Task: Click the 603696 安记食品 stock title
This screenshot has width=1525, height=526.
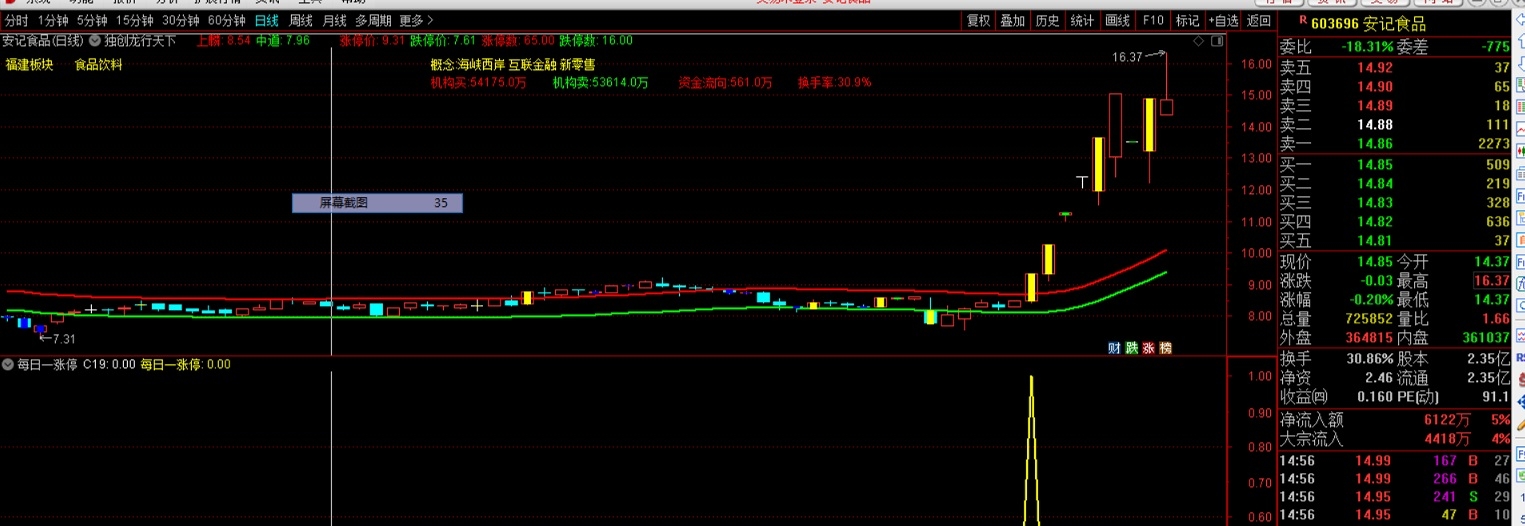Action: (1369, 23)
